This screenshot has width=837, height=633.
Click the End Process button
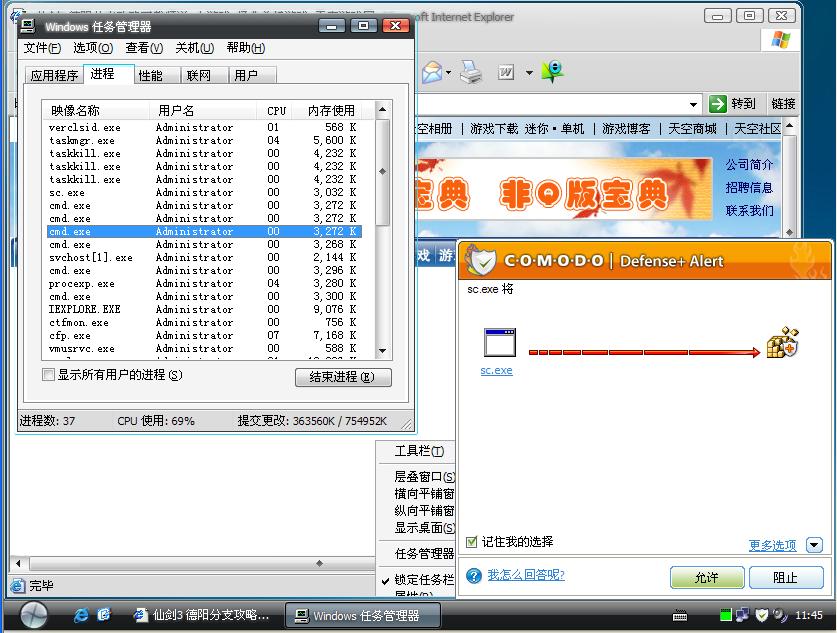[343, 377]
